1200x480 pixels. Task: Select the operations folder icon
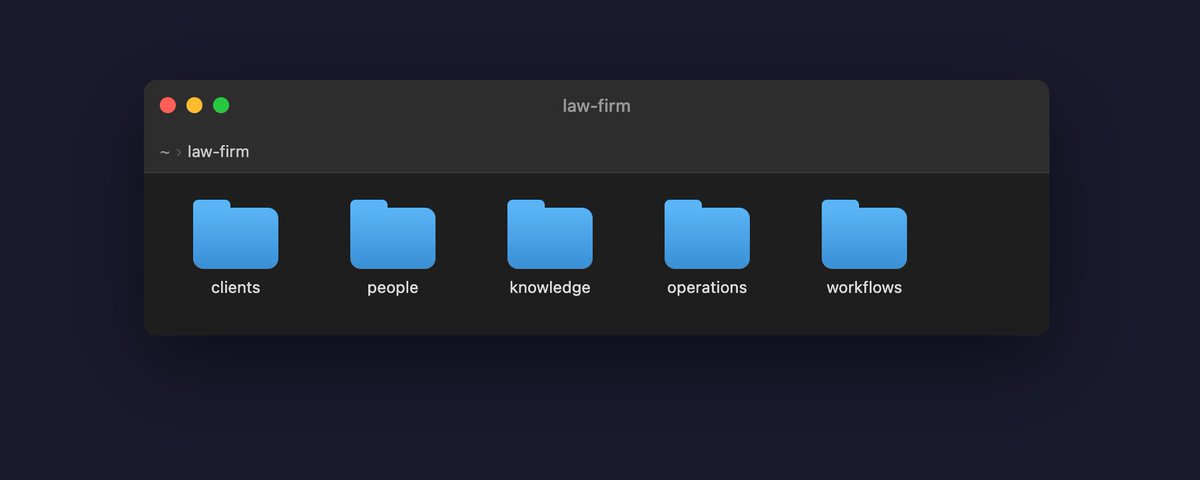coord(707,235)
